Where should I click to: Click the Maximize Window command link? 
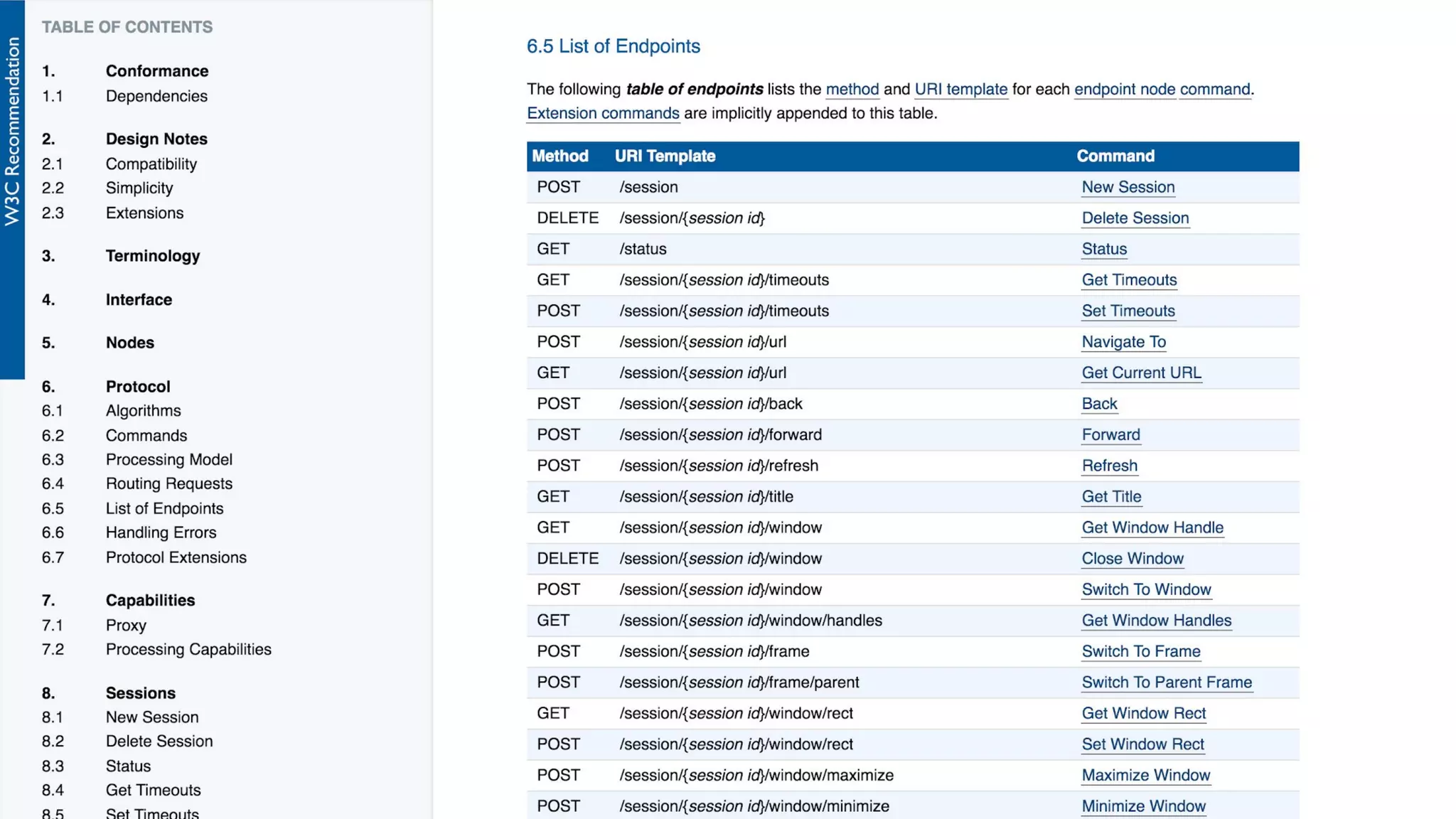pyautogui.click(x=1145, y=775)
